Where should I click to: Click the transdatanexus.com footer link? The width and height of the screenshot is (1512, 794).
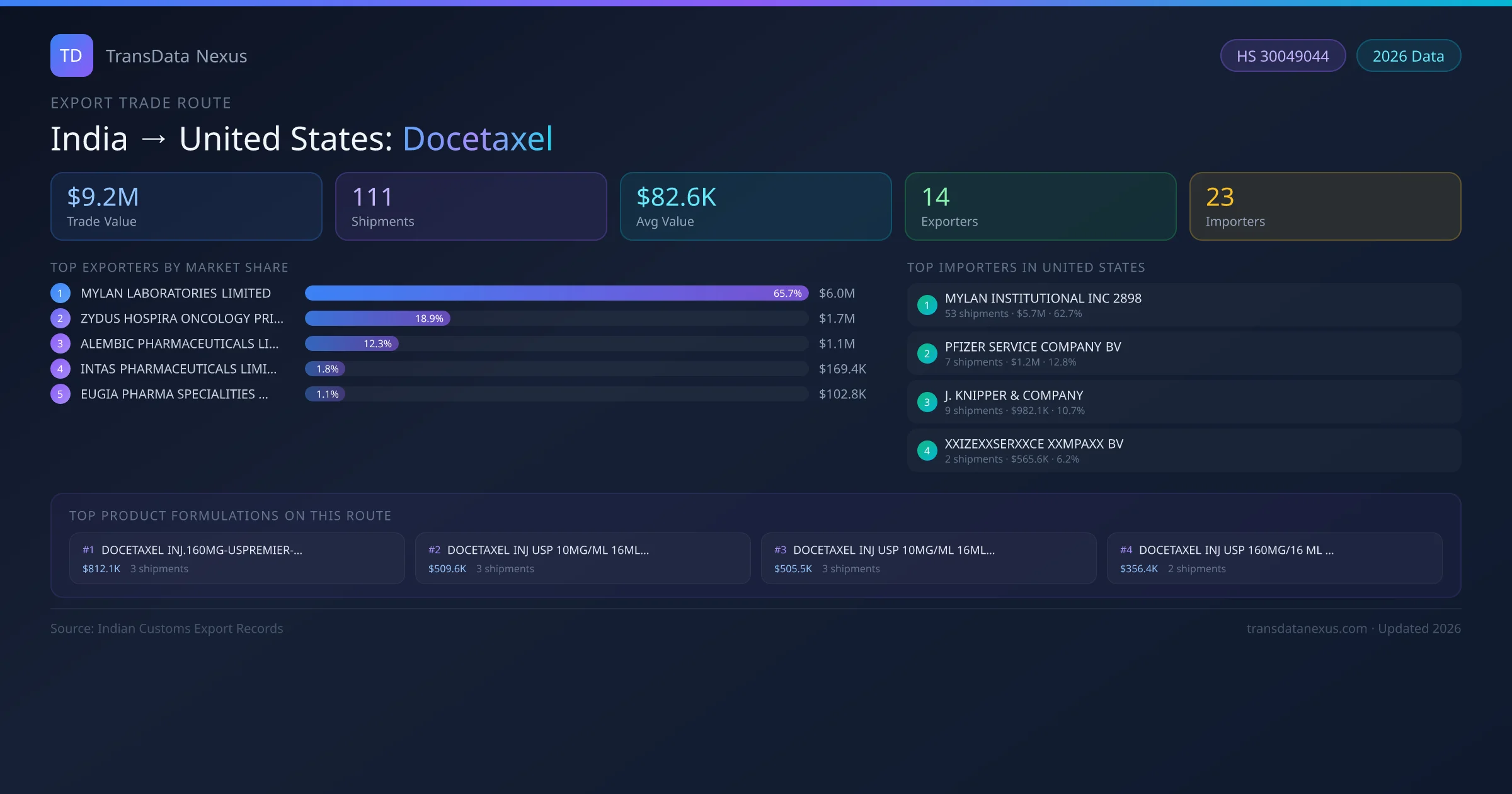1307,628
